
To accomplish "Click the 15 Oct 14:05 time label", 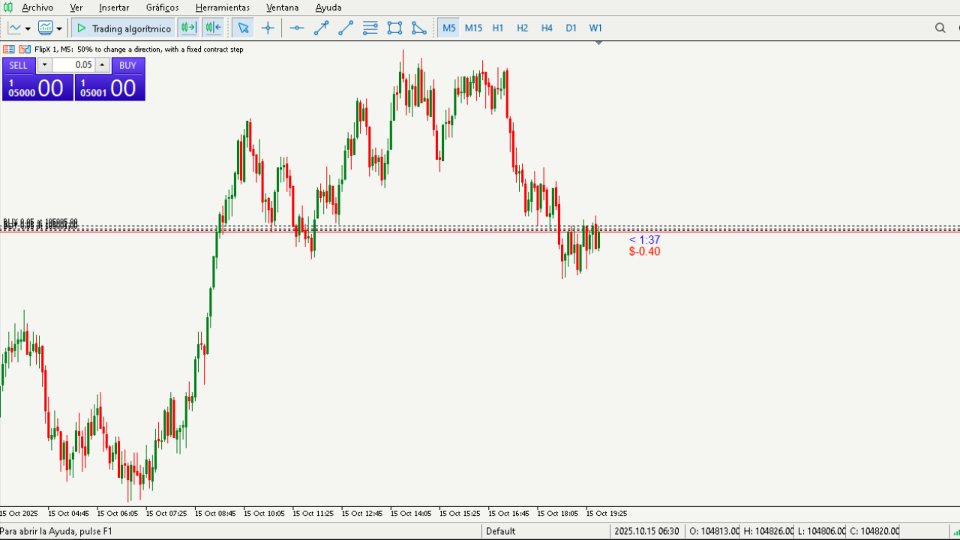I will point(411,514).
